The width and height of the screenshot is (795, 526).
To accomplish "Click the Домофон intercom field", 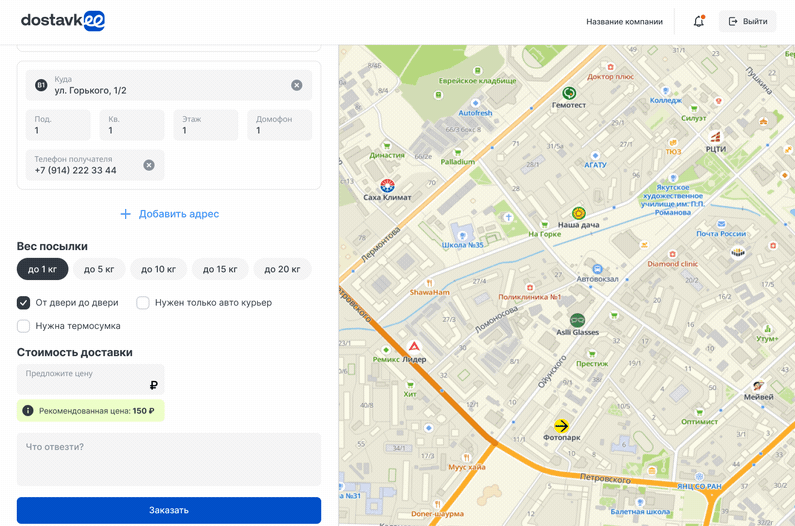I will click(279, 125).
